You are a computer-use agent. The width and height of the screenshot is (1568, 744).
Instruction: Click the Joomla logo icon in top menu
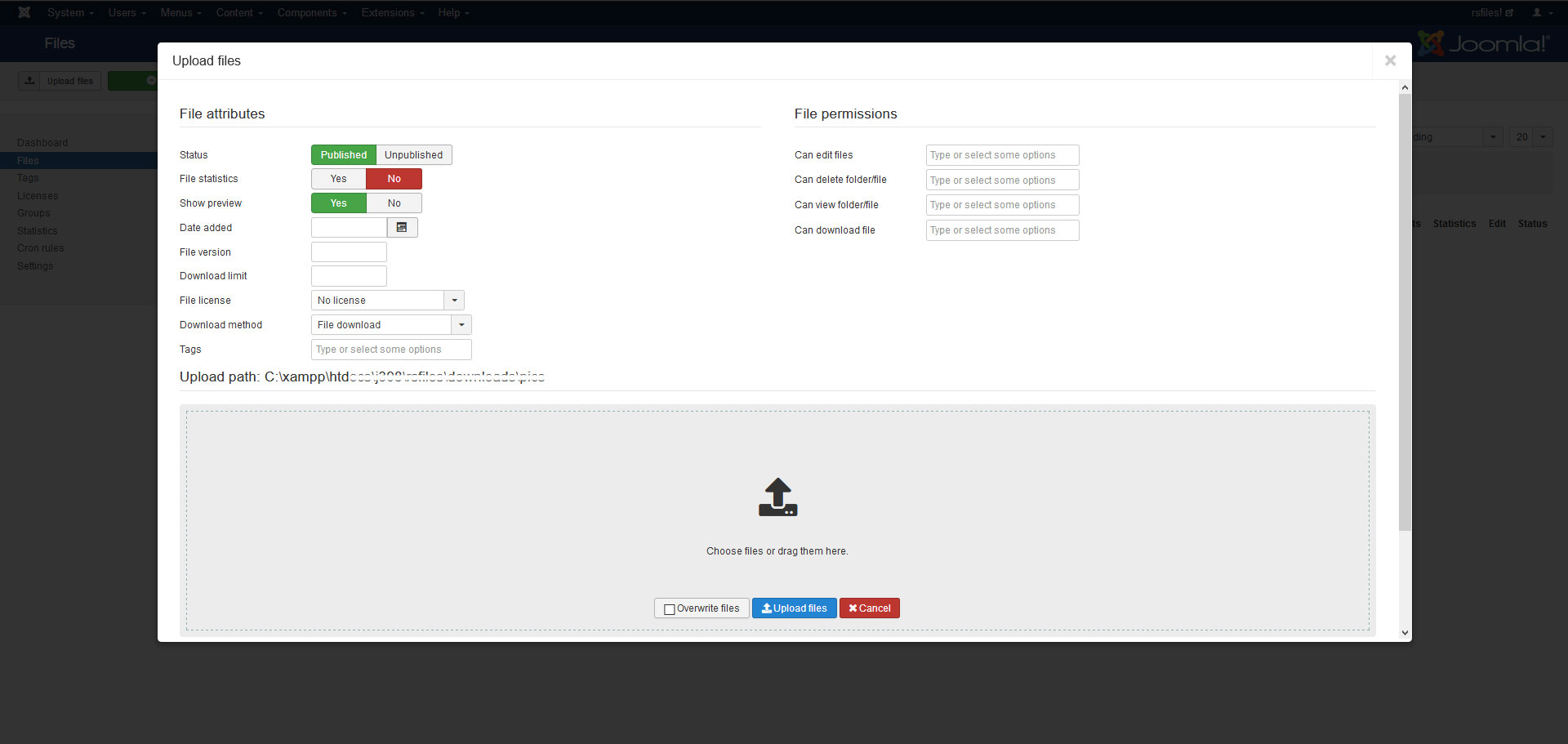pyautogui.click(x=24, y=12)
